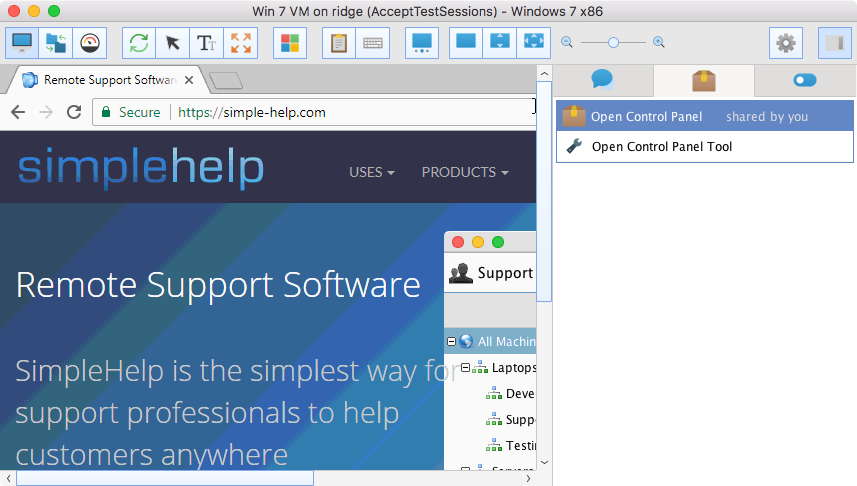Open the PRODUCTS dropdown menu
The height and width of the screenshot is (486, 857).
pyautogui.click(x=465, y=172)
